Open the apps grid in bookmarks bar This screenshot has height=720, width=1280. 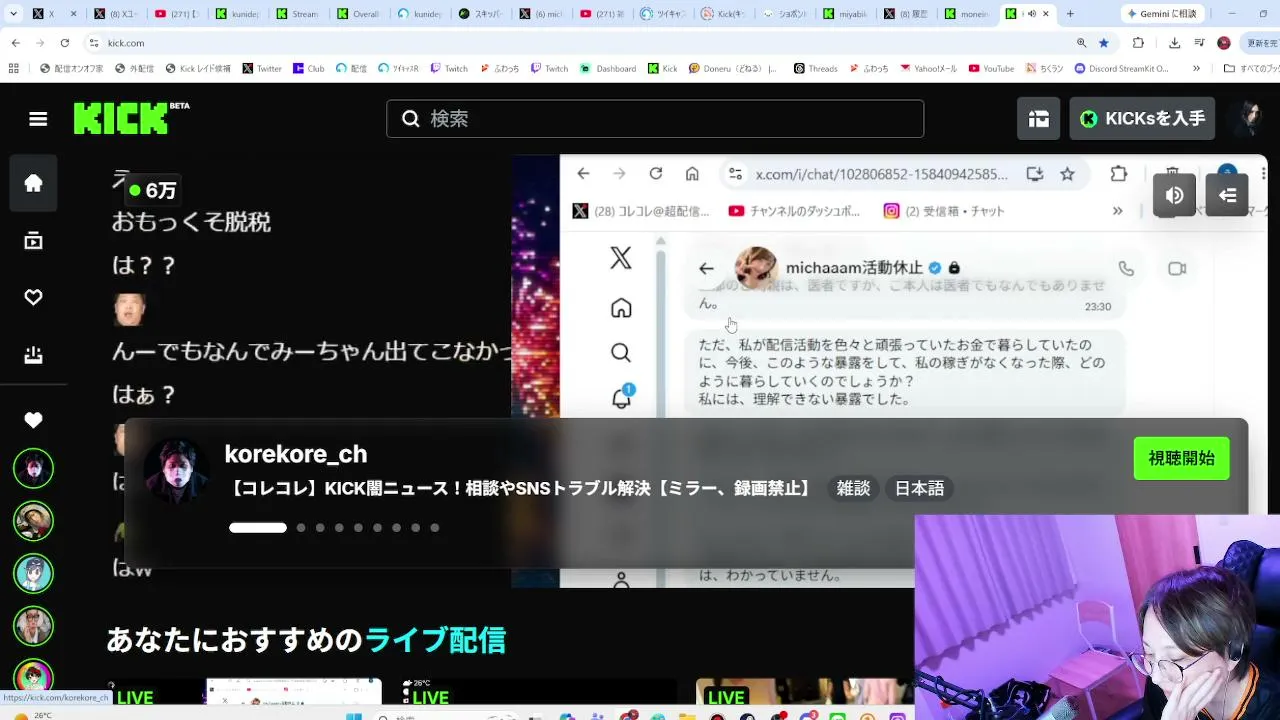click(x=13, y=69)
